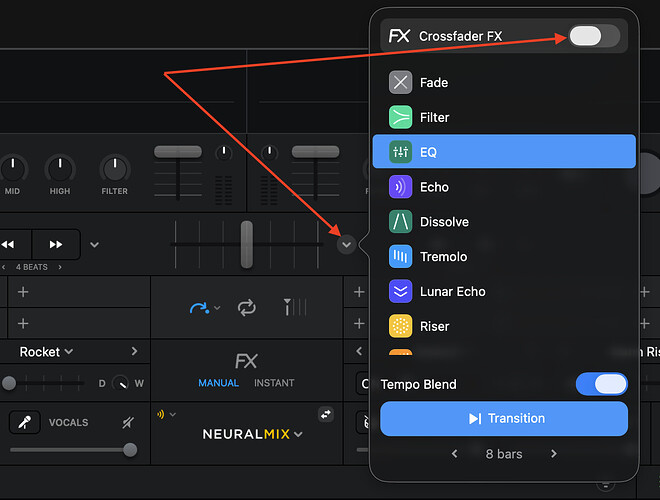
Task: Enable the Crossfader FX switch
Action: click(593, 36)
